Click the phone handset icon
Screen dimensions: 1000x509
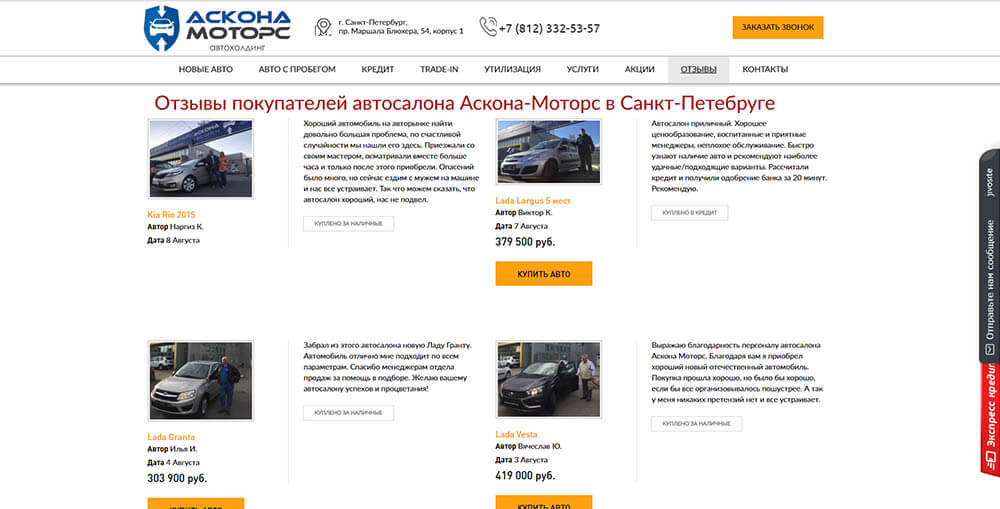click(488, 27)
